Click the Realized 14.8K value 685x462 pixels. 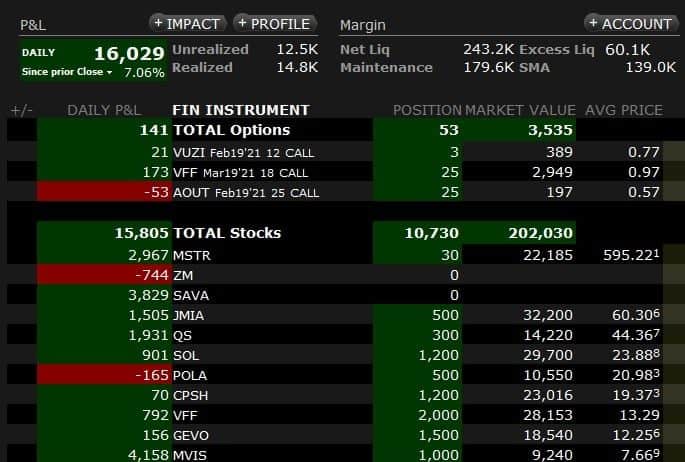[x=297, y=67]
